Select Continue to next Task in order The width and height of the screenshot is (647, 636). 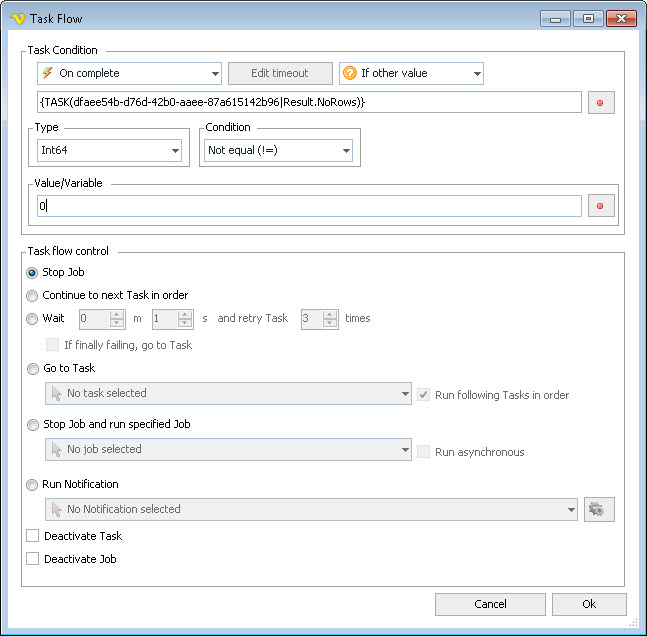[33, 295]
